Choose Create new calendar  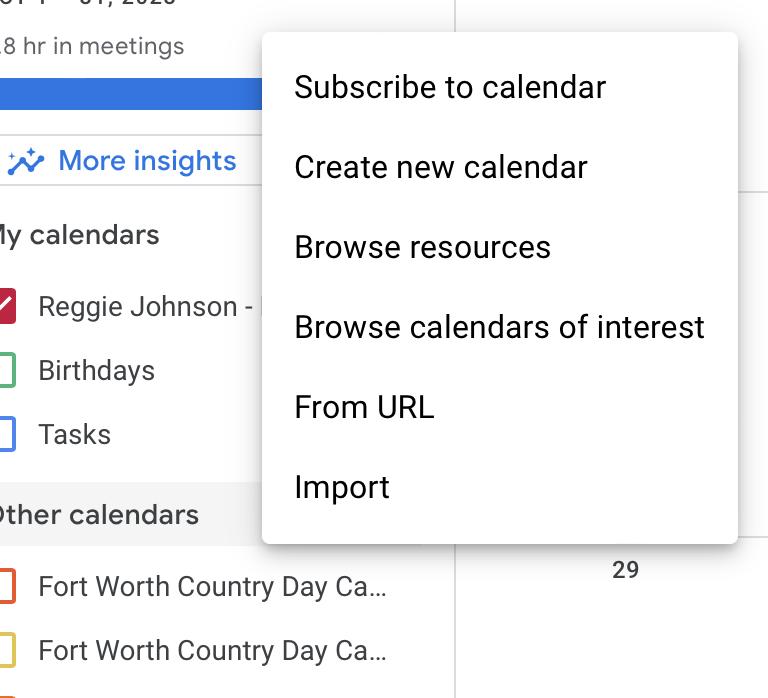(x=441, y=167)
